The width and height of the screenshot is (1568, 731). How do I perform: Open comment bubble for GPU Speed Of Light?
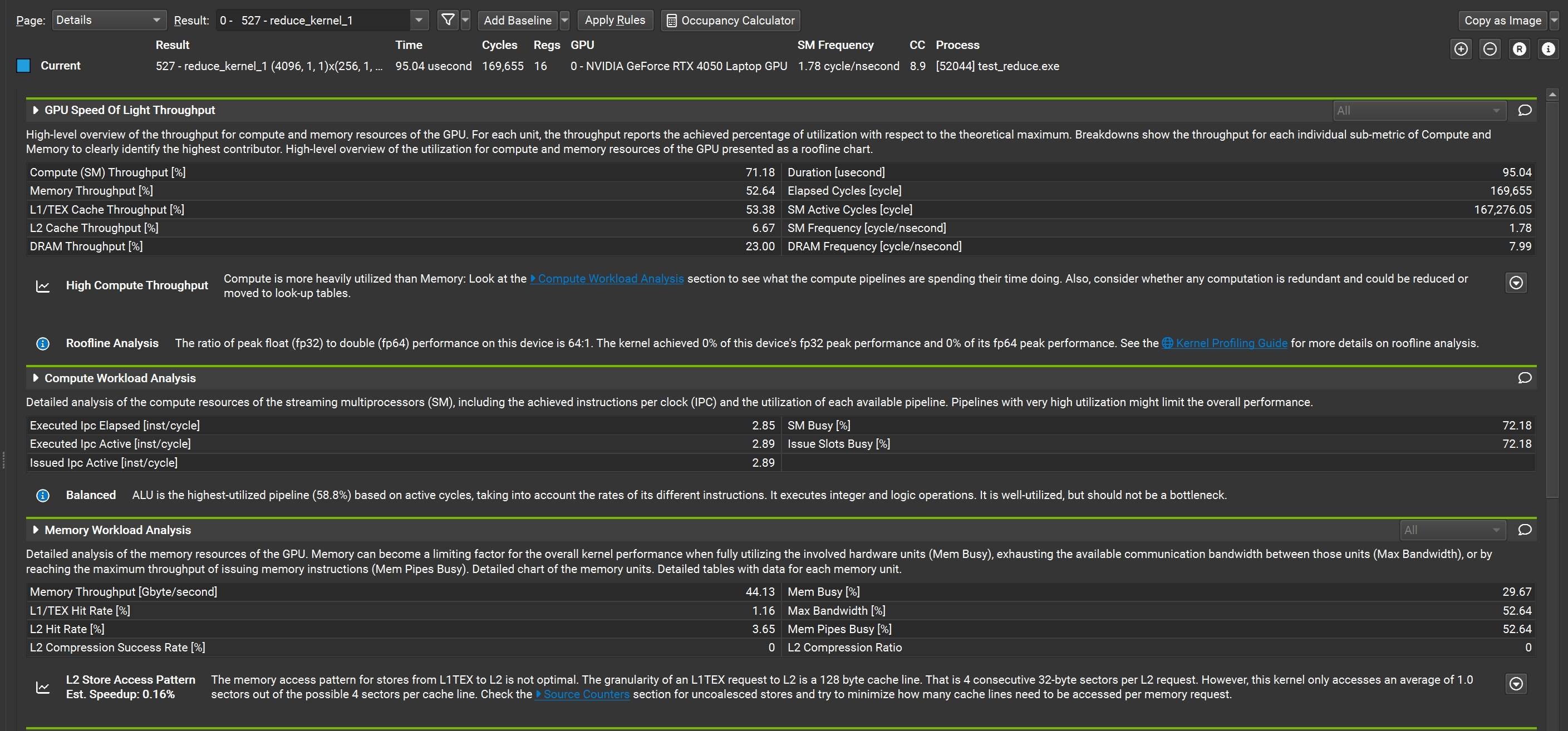1524,110
